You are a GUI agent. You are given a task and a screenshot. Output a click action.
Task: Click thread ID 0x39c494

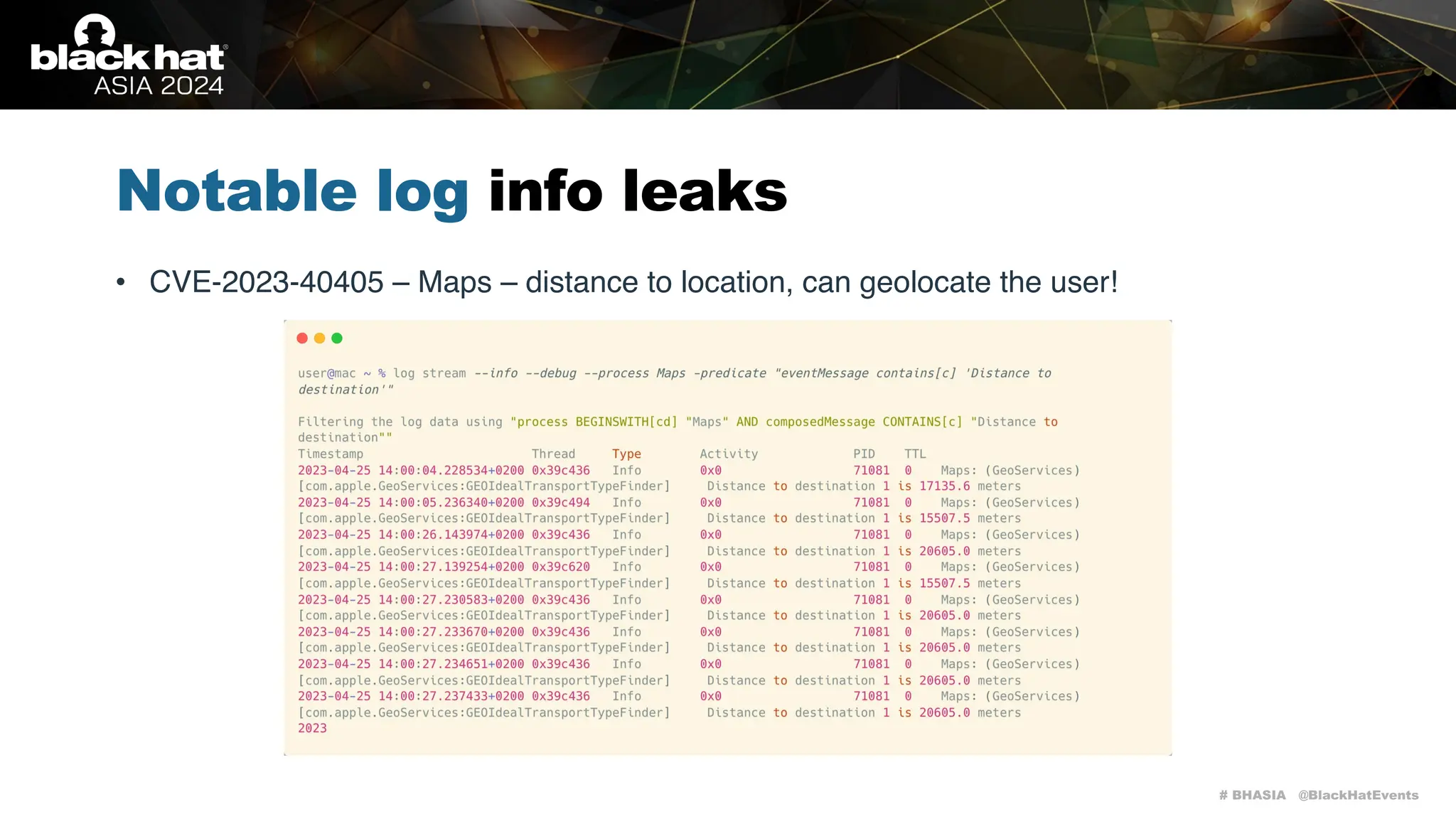[x=561, y=503]
